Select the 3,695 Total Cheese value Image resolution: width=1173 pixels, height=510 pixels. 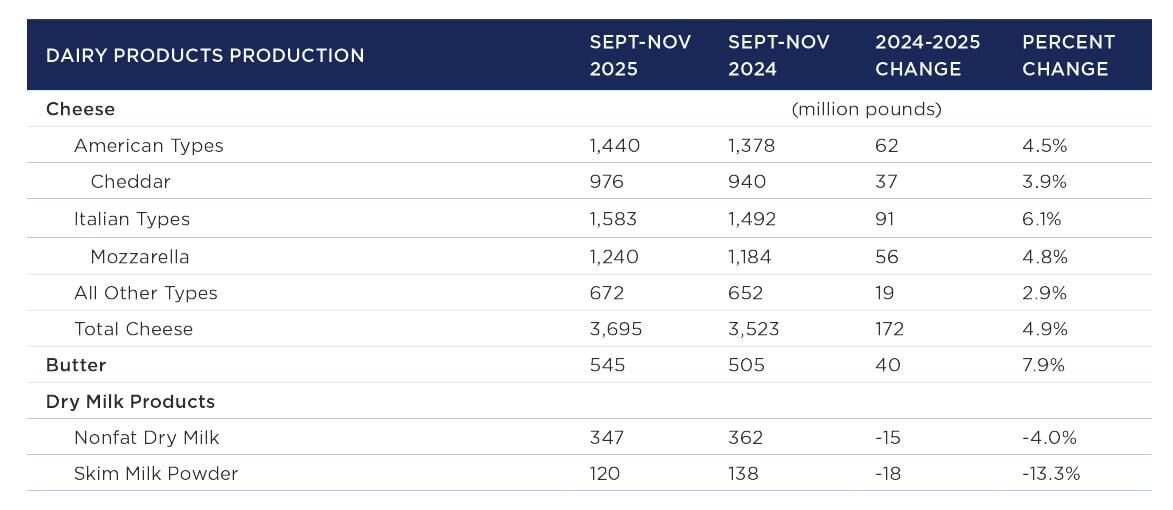coord(614,329)
